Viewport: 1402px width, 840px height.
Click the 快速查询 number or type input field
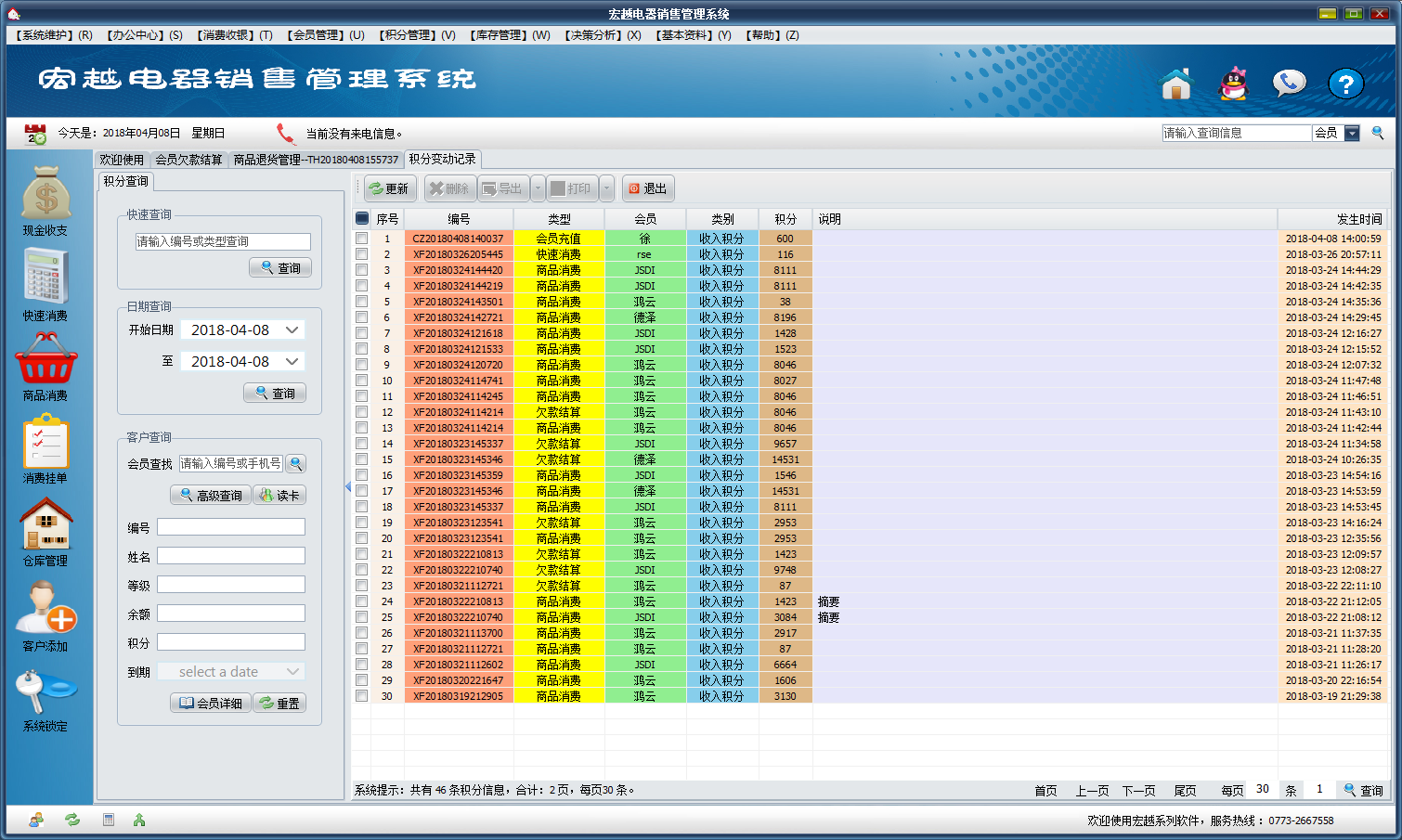223,241
